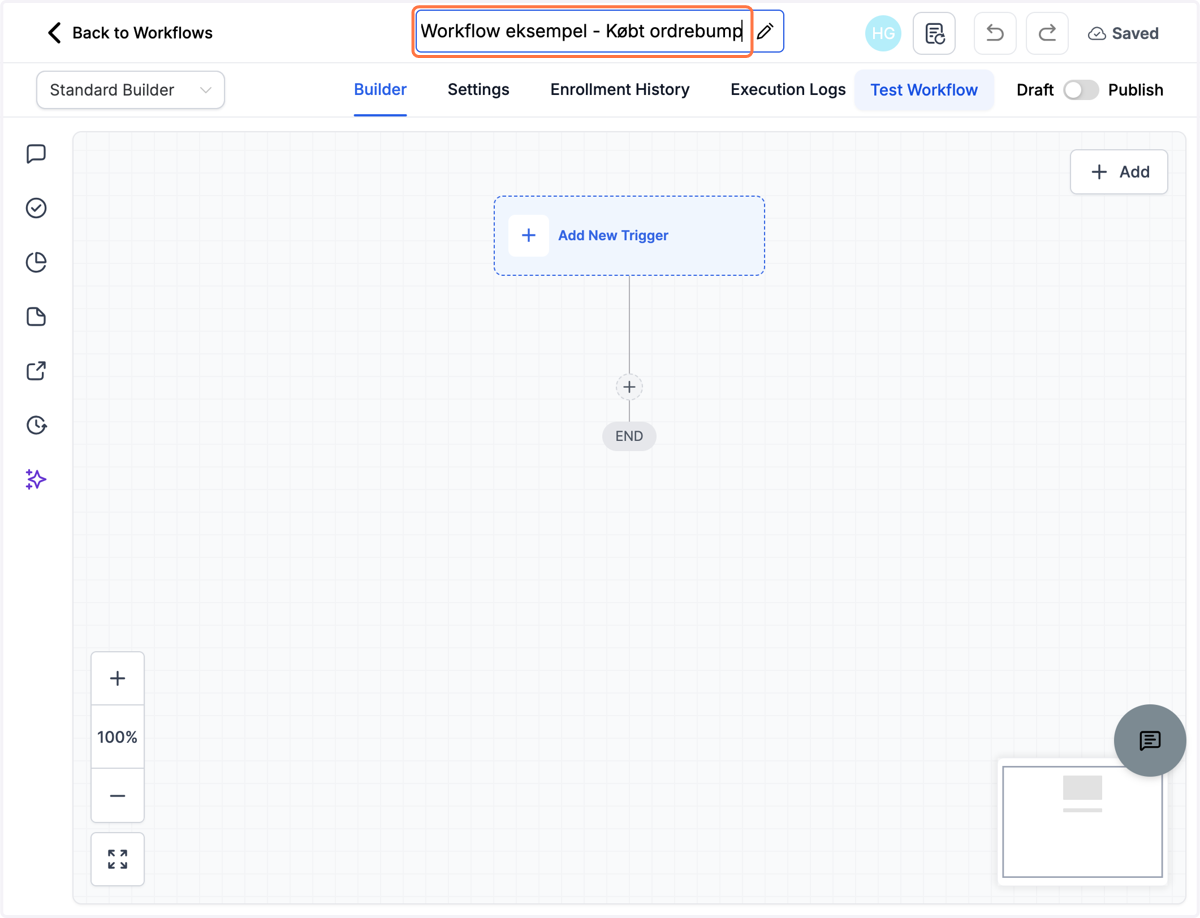Open the version history document icon
Image resolution: width=1200 pixels, height=918 pixels.
tap(934, 33)
